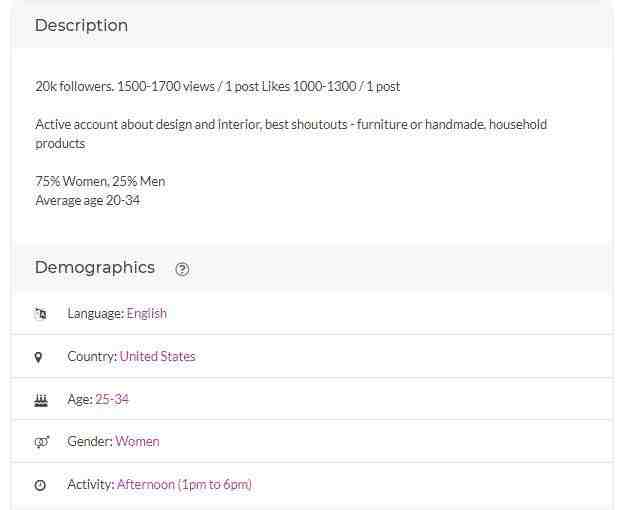Viewport: 619px width, 510px height.
Task: Click the age birthday cake icon
Action: 41,400
